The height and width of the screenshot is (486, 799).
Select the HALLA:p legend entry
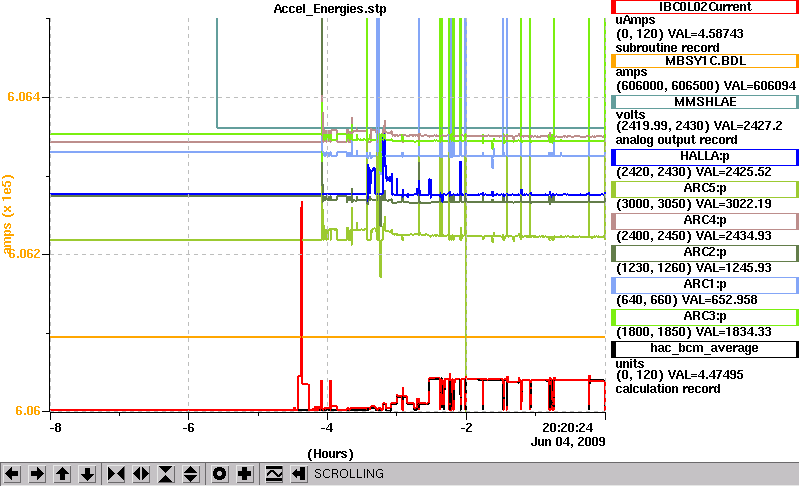pos(705,157)
